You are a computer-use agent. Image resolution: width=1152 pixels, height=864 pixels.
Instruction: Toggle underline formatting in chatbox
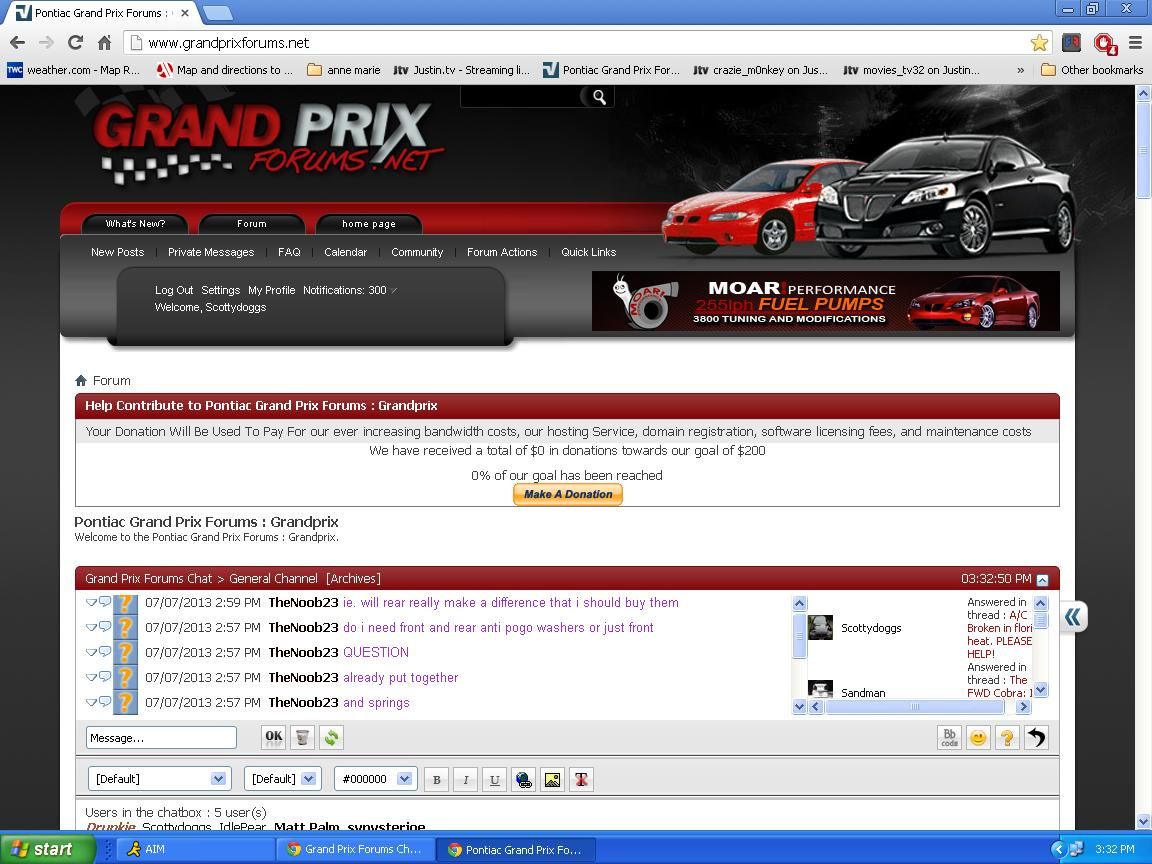(494, 780)
